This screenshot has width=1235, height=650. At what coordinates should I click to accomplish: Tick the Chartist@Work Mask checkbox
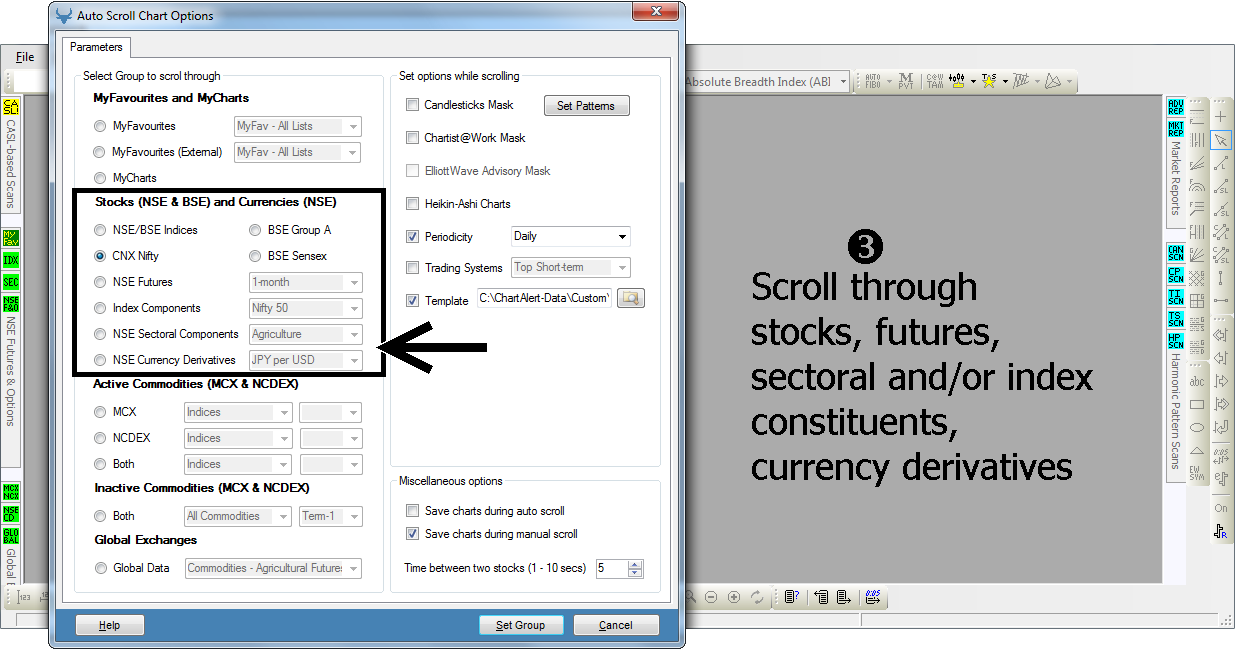[413, 138]
